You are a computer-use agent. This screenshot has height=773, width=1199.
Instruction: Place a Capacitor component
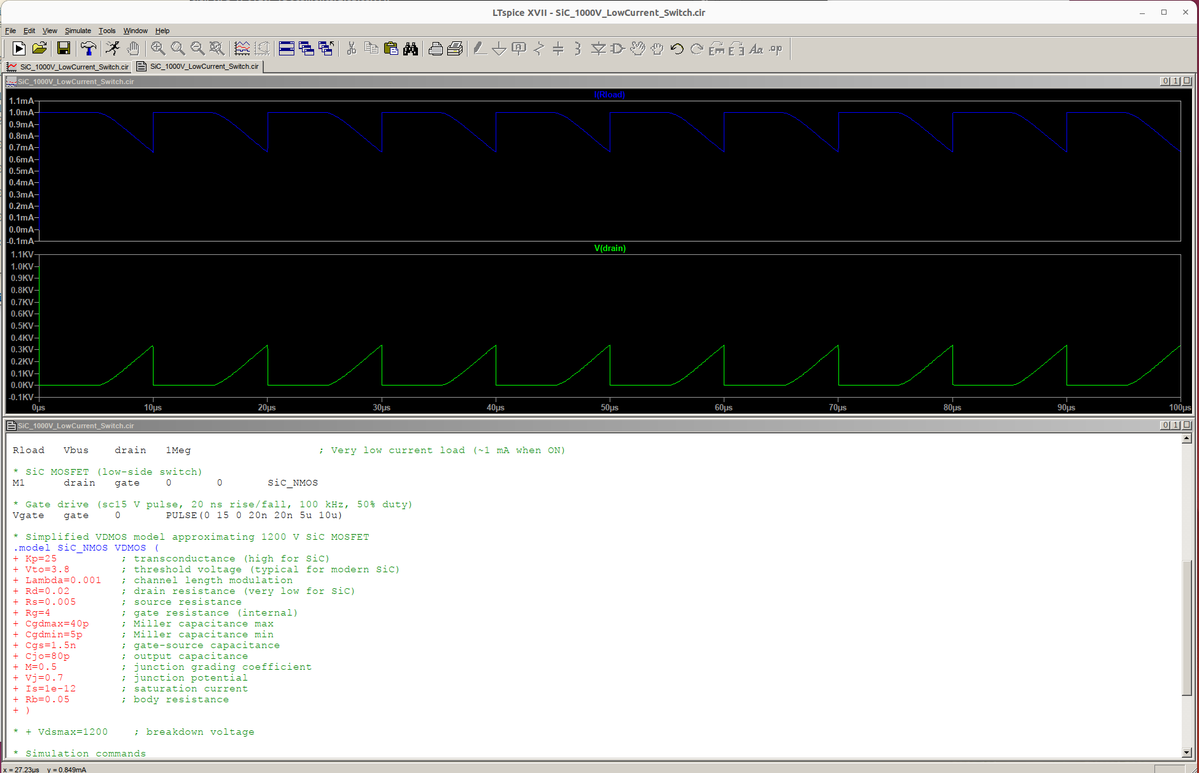[558, 49]
